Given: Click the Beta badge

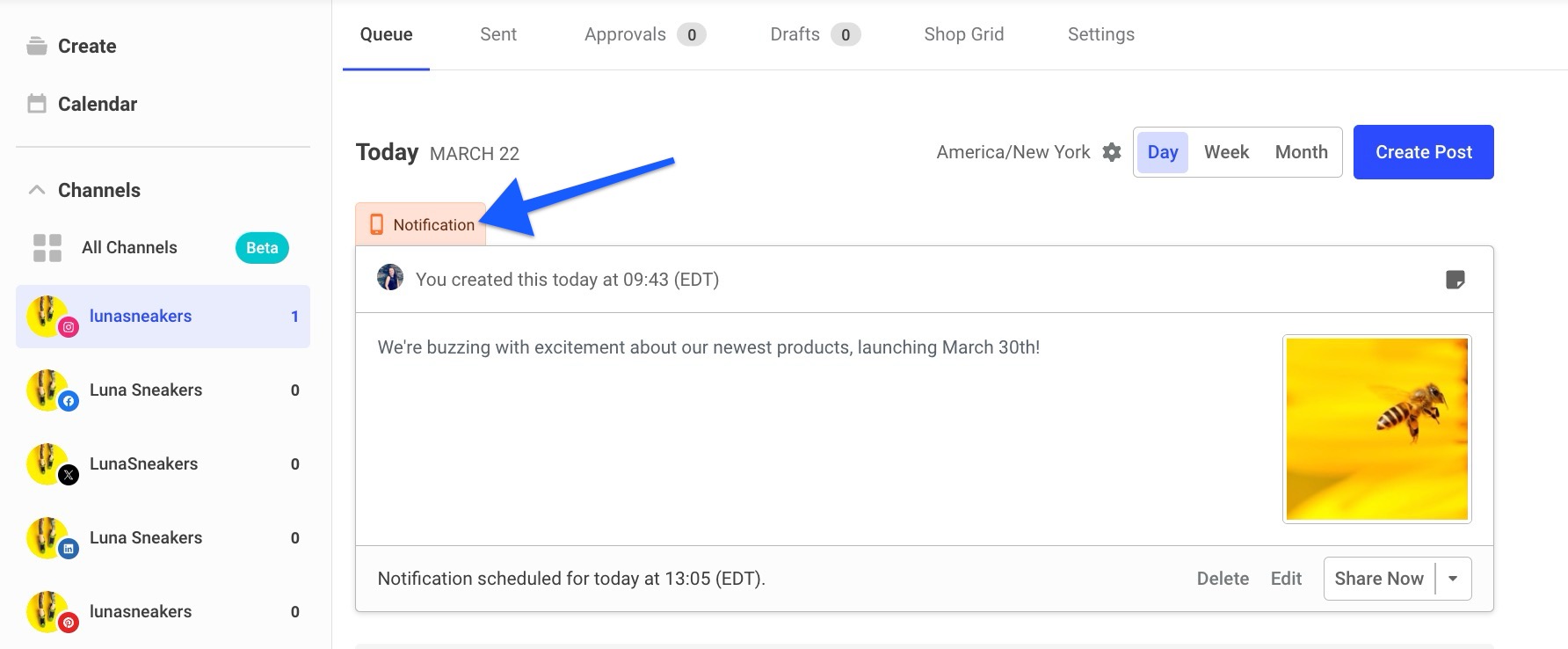Looking at the screenshot, I should (x=262, y=248).
